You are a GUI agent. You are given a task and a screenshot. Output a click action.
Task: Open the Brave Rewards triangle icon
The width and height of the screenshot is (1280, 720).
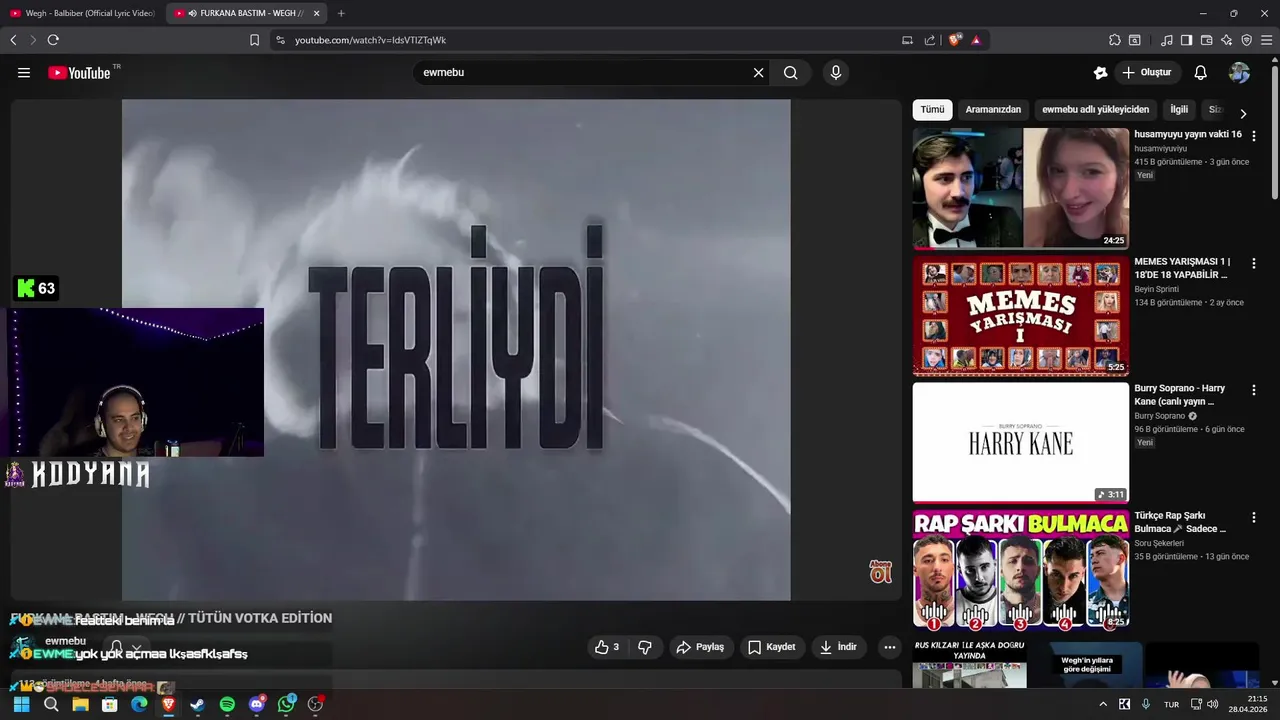tap(976, 40)
